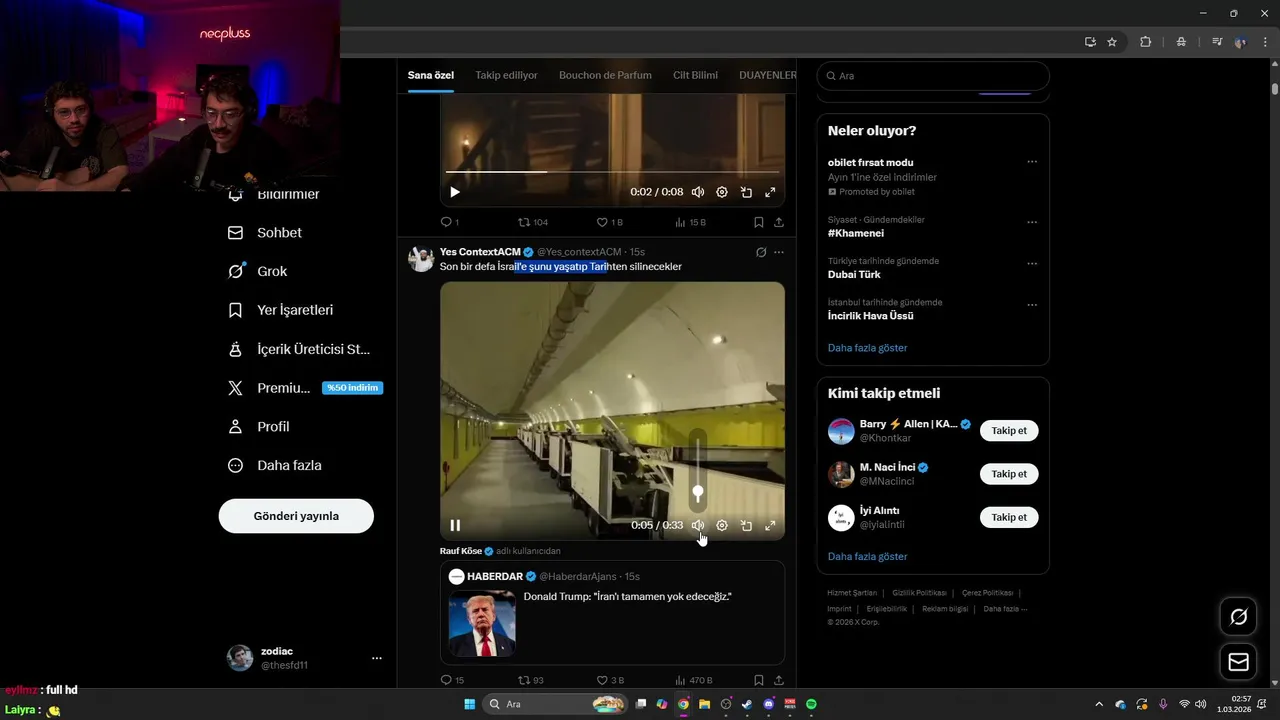The image size is (1280, 720).
Task: View analytics showing 15 B views
Action: pos(690,222)
